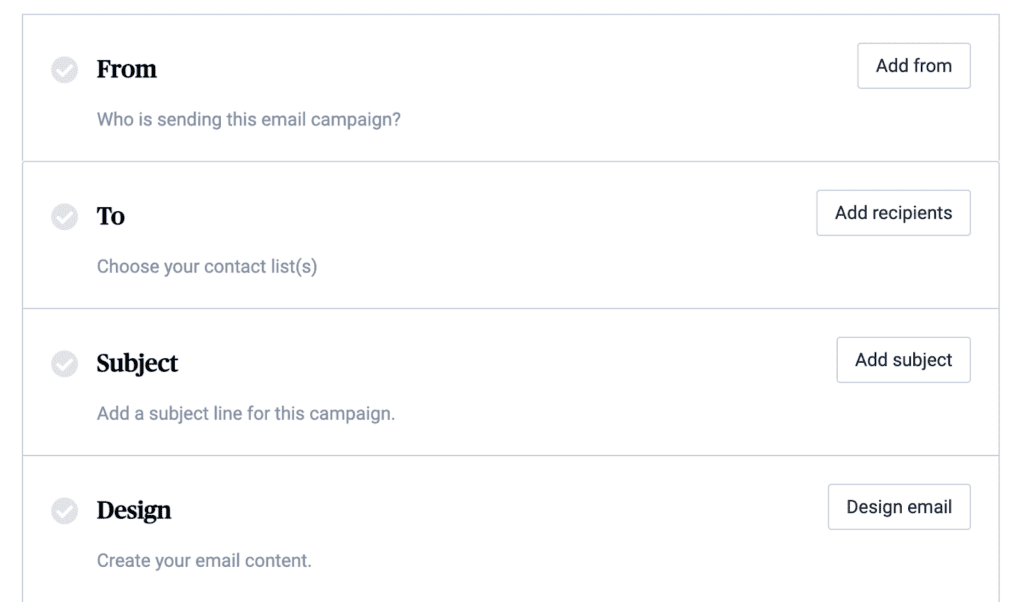Click 'Who is sending this email campaign?' text
This screenshot has height=602, width=1024.
[249, 119]
